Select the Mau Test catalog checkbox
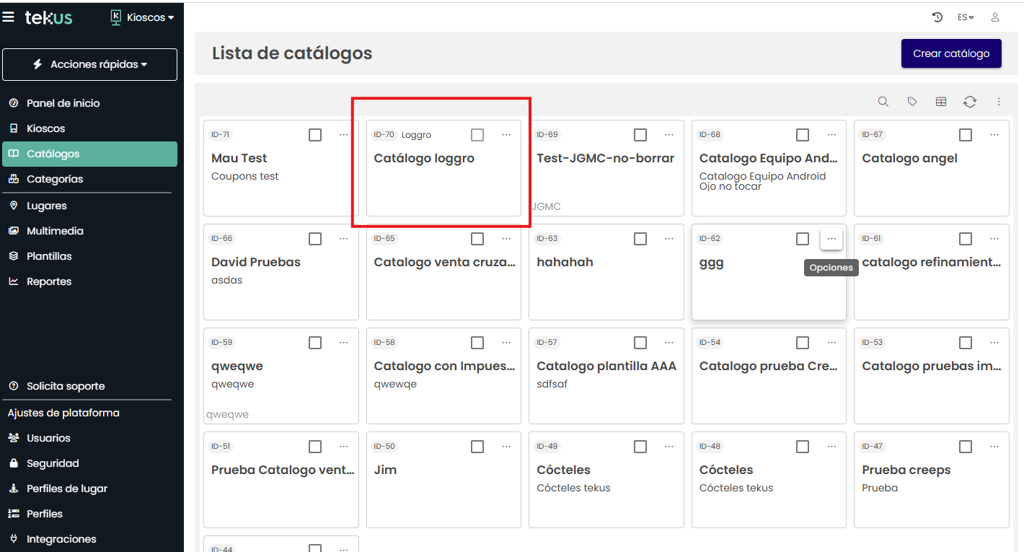 pyautogui.click(x=315, y=135)
